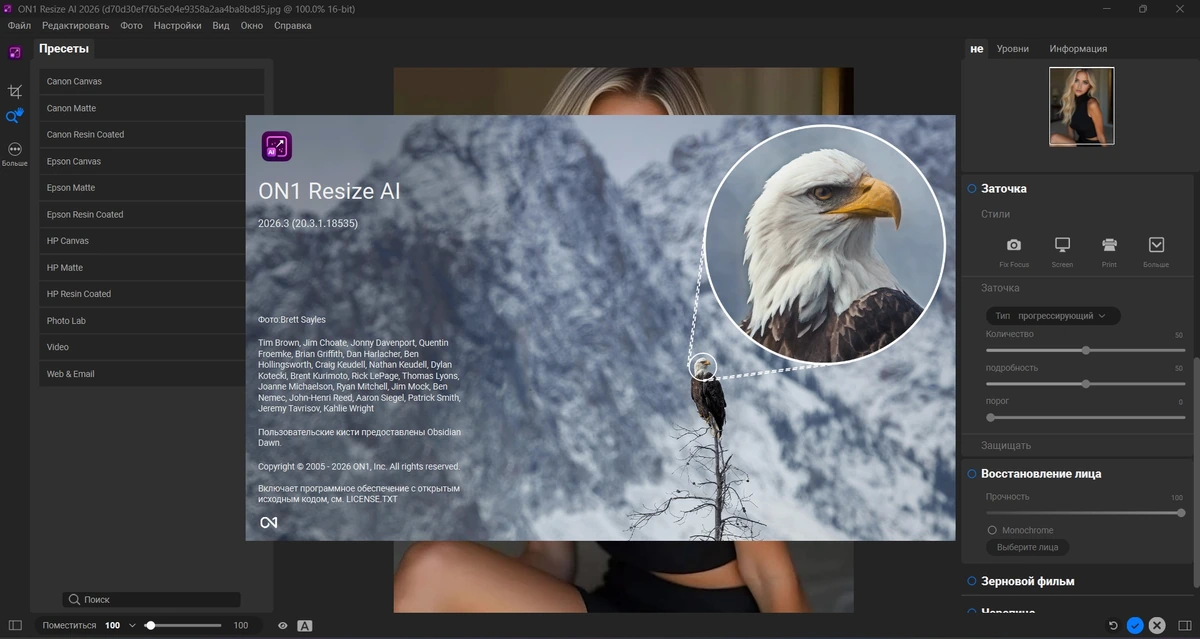1200x639 pixels.
Task: Switch to the Информация tab
Action: (1078, 48)
